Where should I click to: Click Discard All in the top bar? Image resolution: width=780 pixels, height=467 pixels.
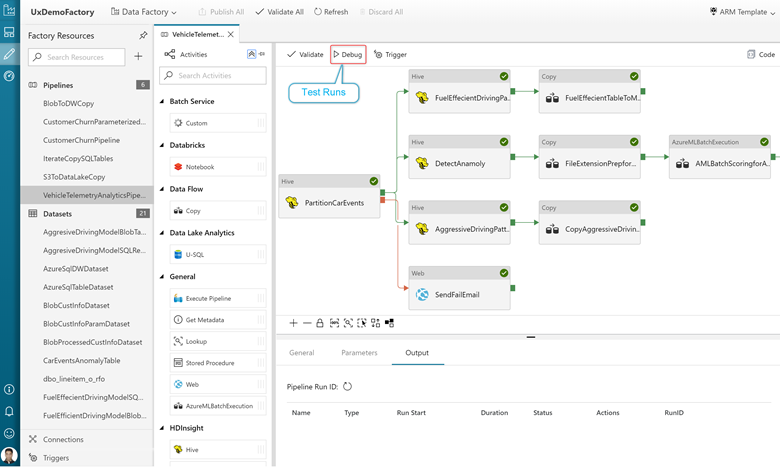tap(381, 12)
